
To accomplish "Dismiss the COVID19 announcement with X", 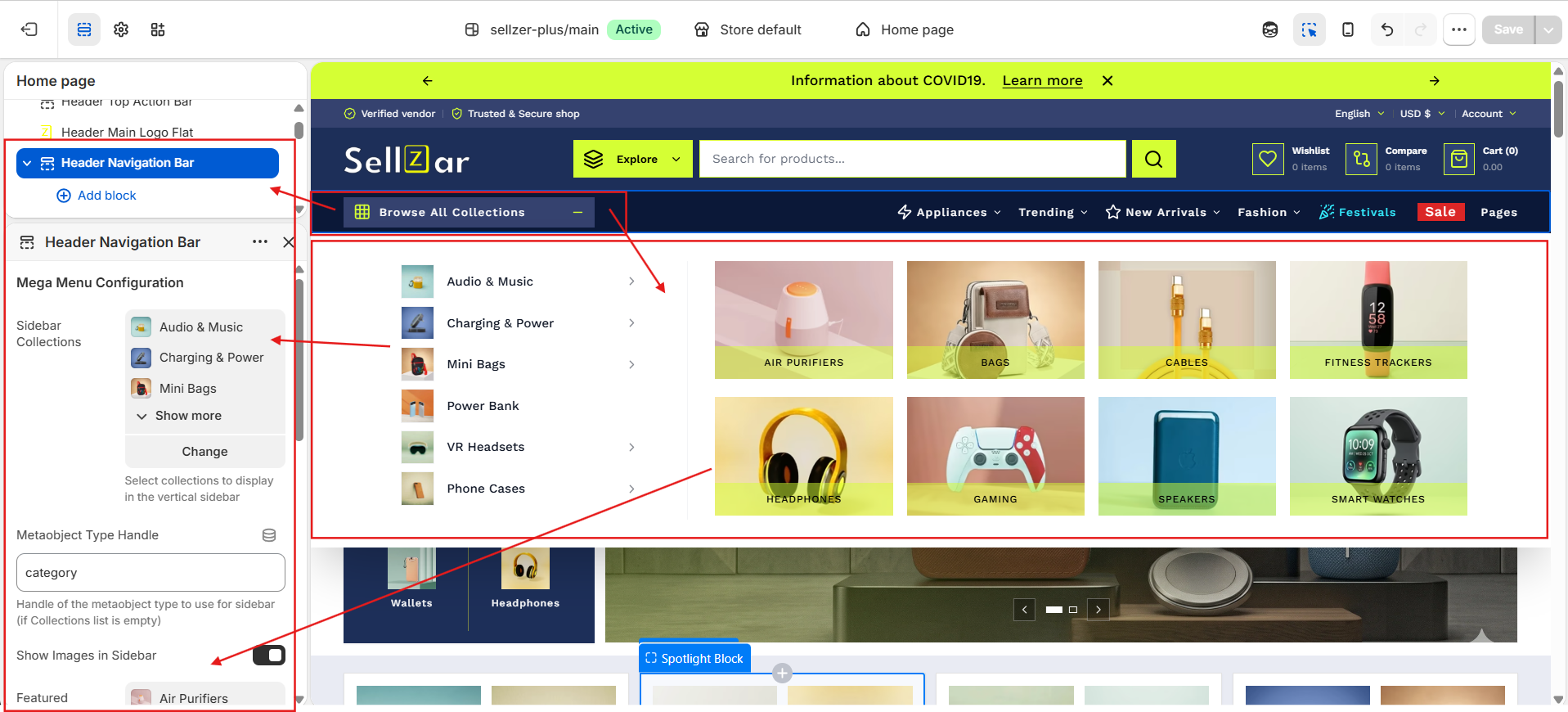I will pyautogui.click(x=1107, y=81).
